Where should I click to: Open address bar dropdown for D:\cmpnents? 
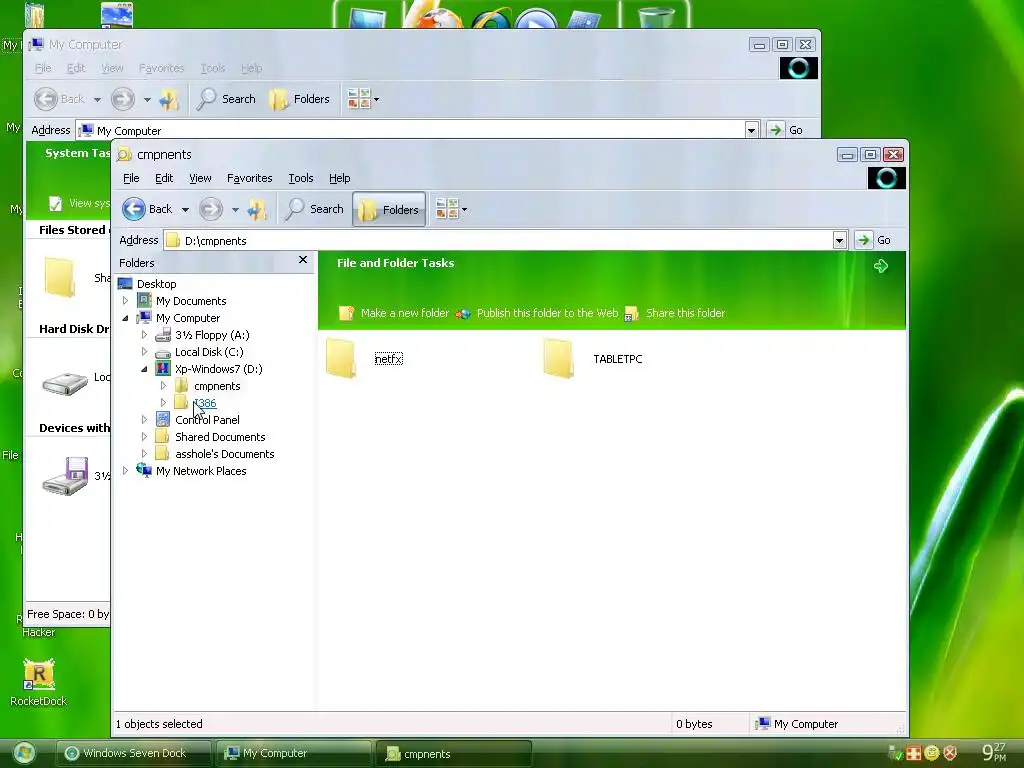pyautogui.click(x=840, y=240)
